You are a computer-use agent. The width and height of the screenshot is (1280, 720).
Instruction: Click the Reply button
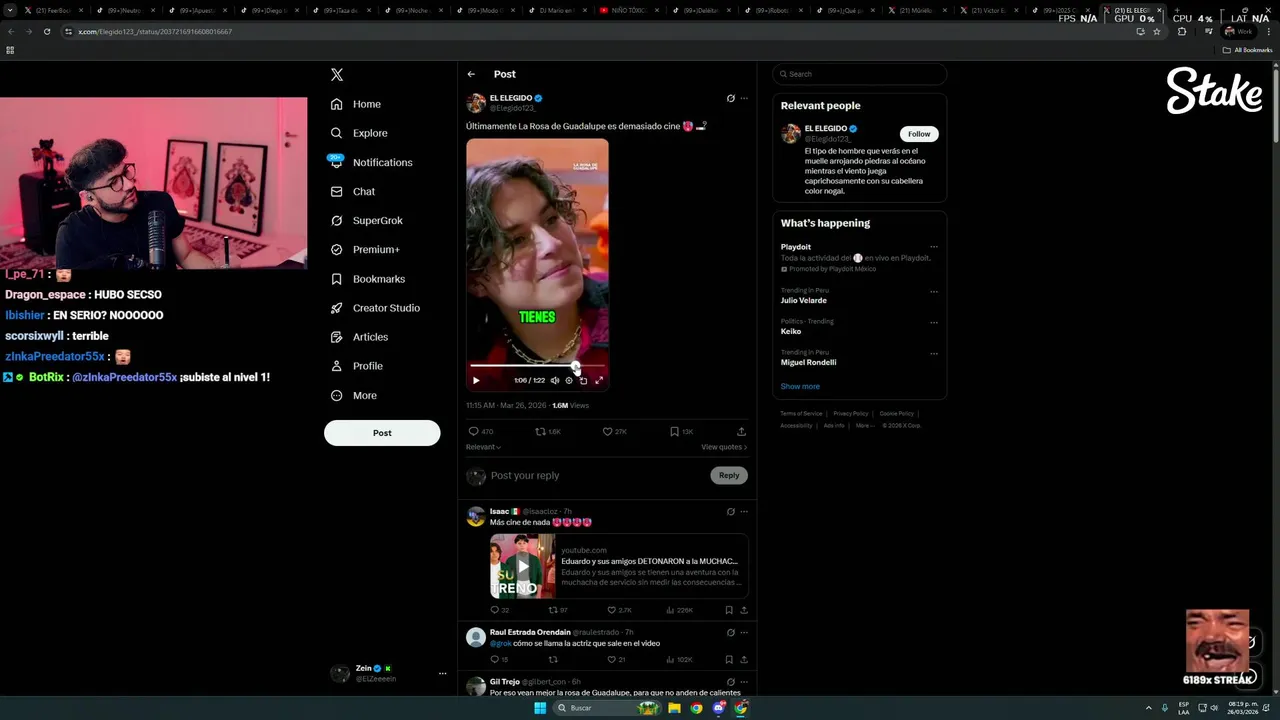coord(729,476)
